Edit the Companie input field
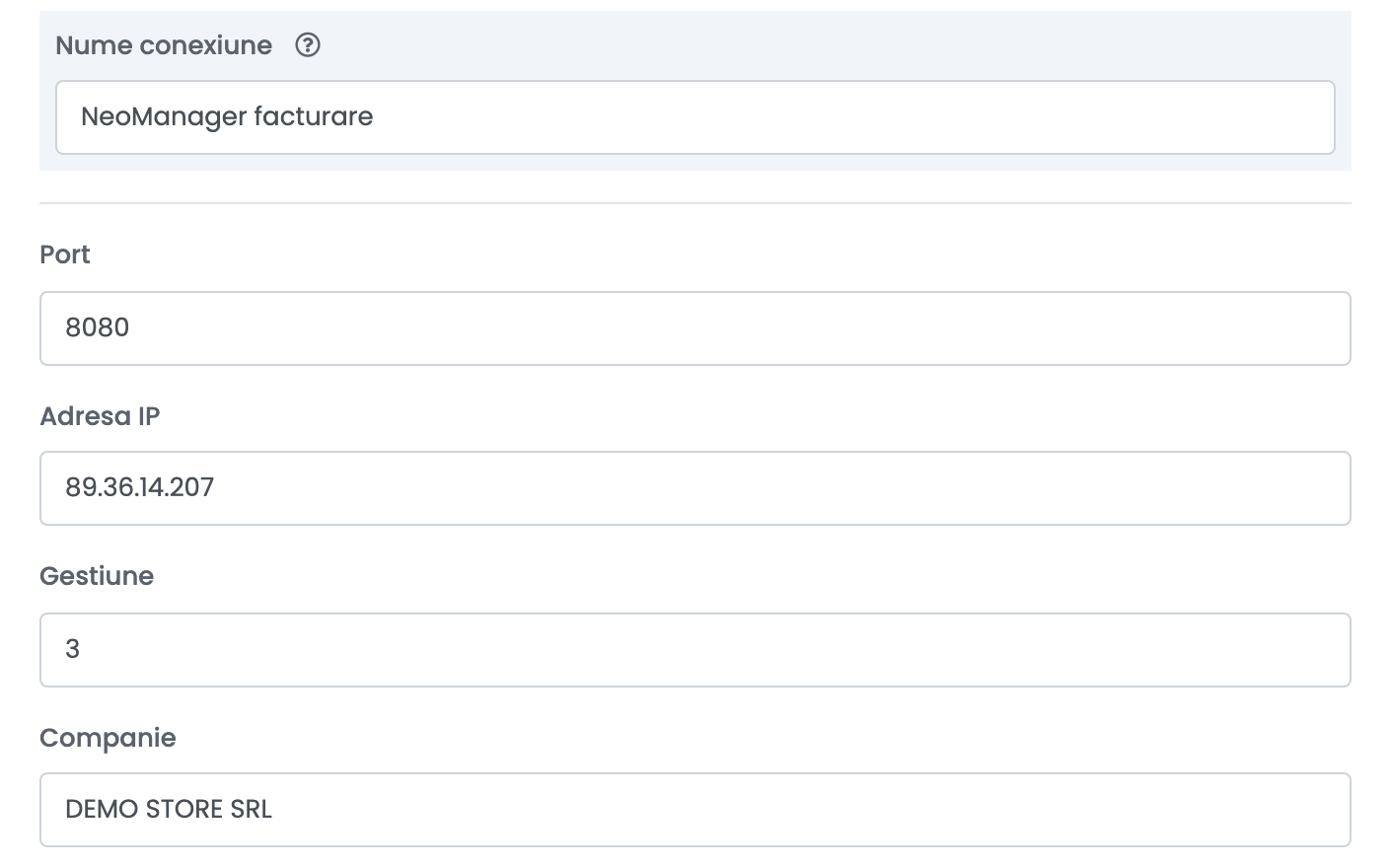This screenshot has width=1391, height=868. (695, 810)
